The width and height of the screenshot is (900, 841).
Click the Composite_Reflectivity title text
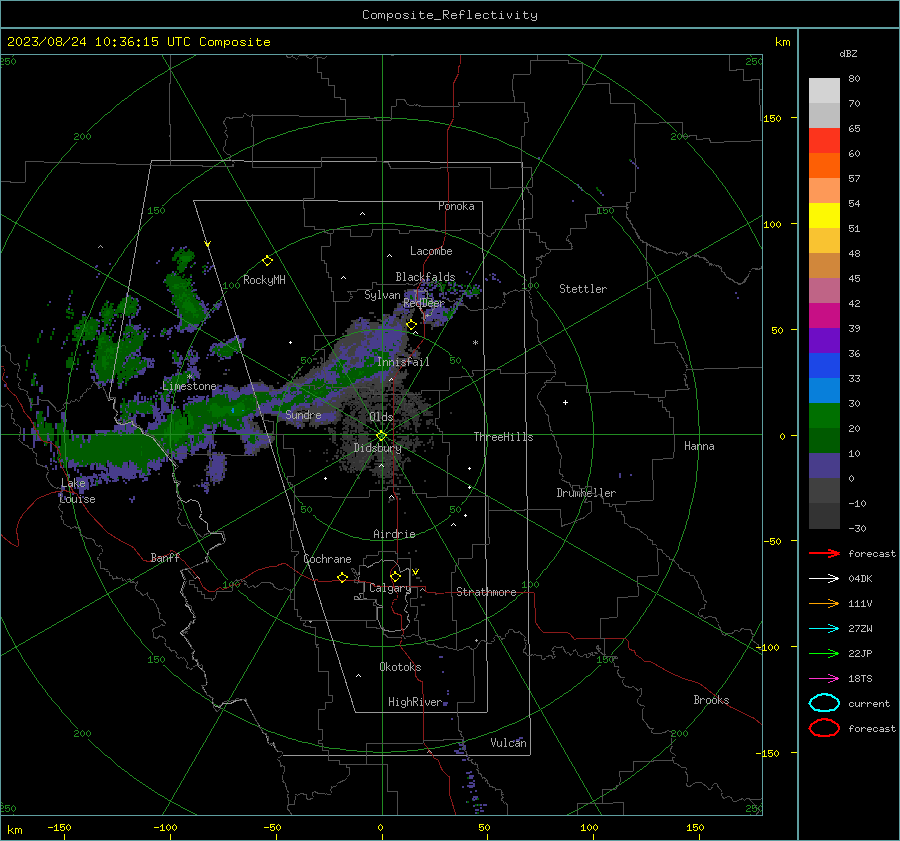point(449,15)
